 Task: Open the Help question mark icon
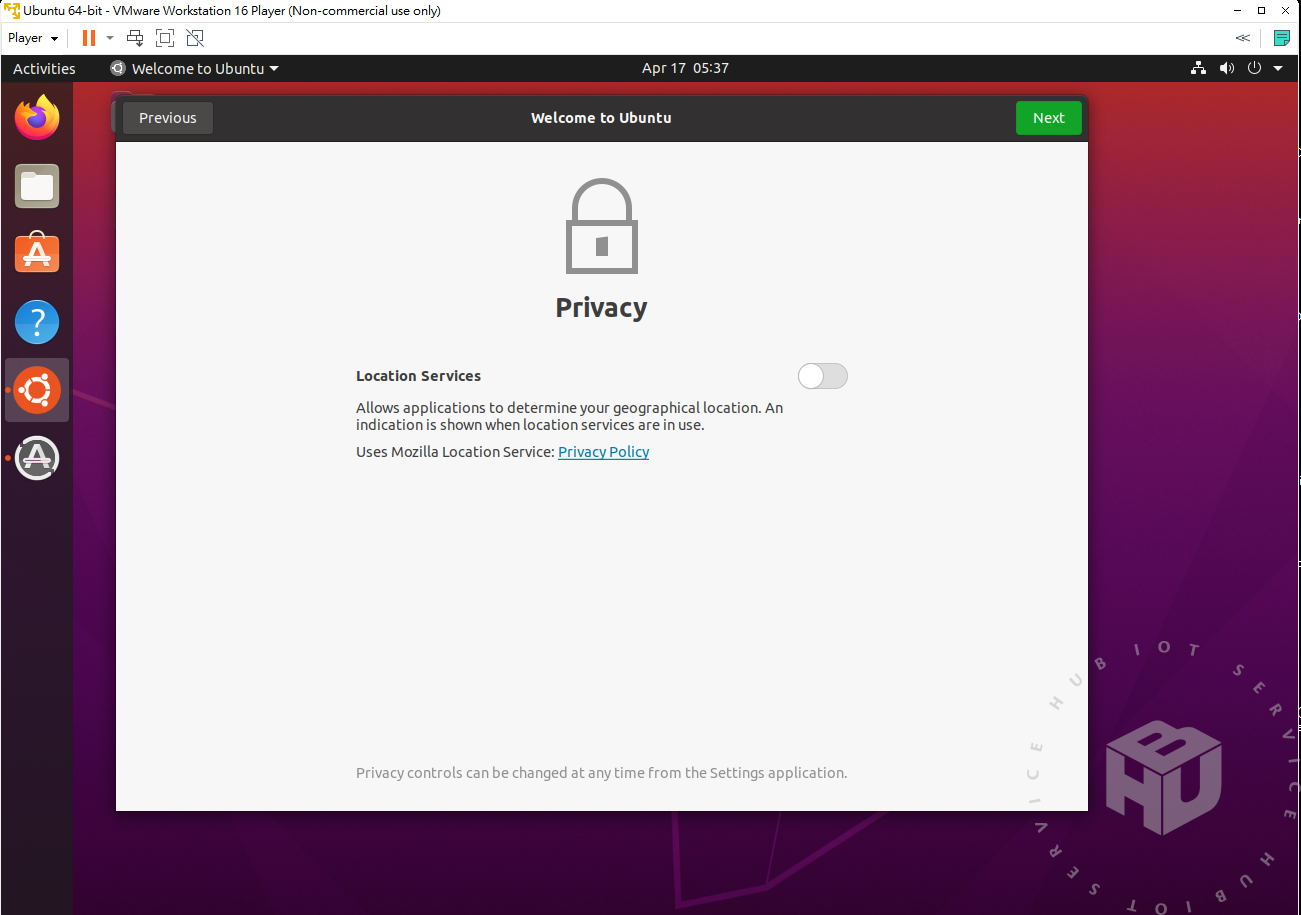point(37,322)
